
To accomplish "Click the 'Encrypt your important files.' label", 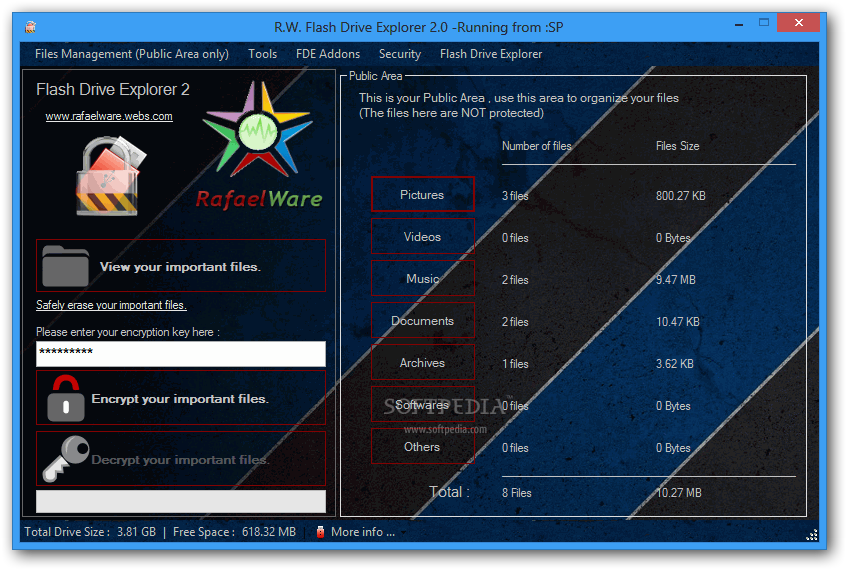I will [x=180, y=399].
